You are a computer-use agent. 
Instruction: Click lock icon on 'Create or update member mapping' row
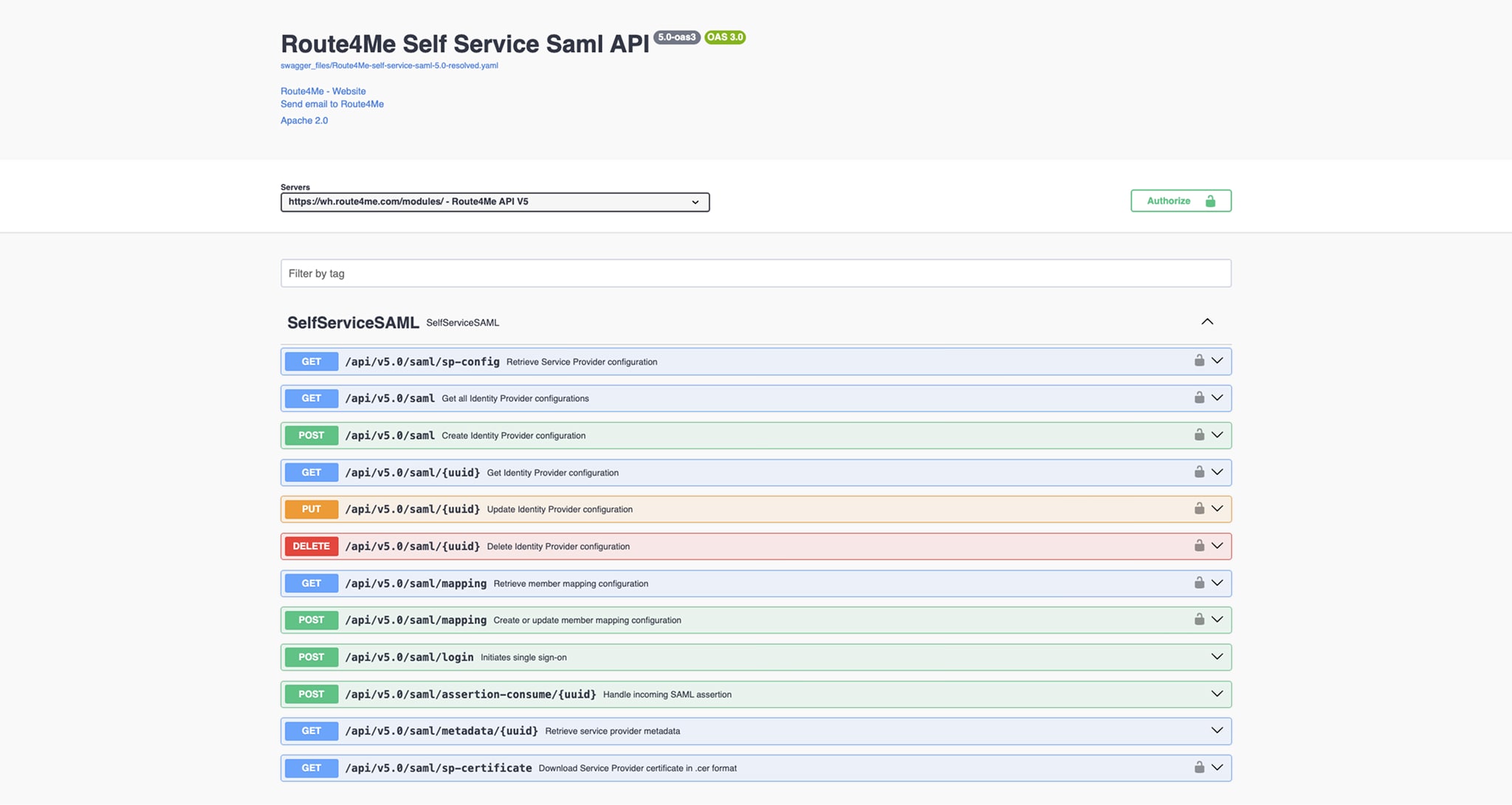pos(1199,619)
